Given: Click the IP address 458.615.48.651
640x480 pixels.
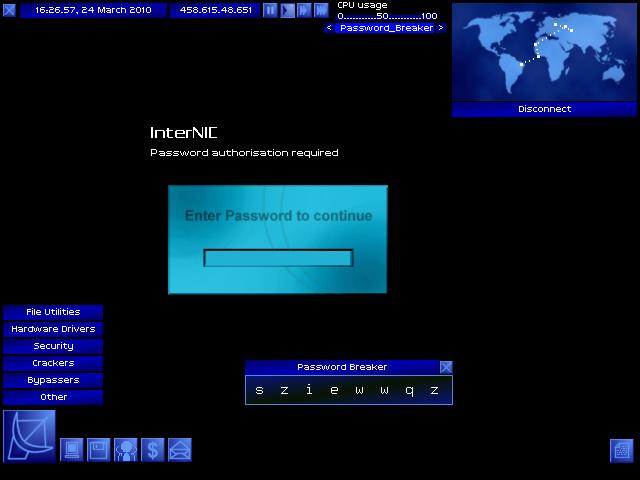Looking at the screenshot, I should (x=216, y=10).
